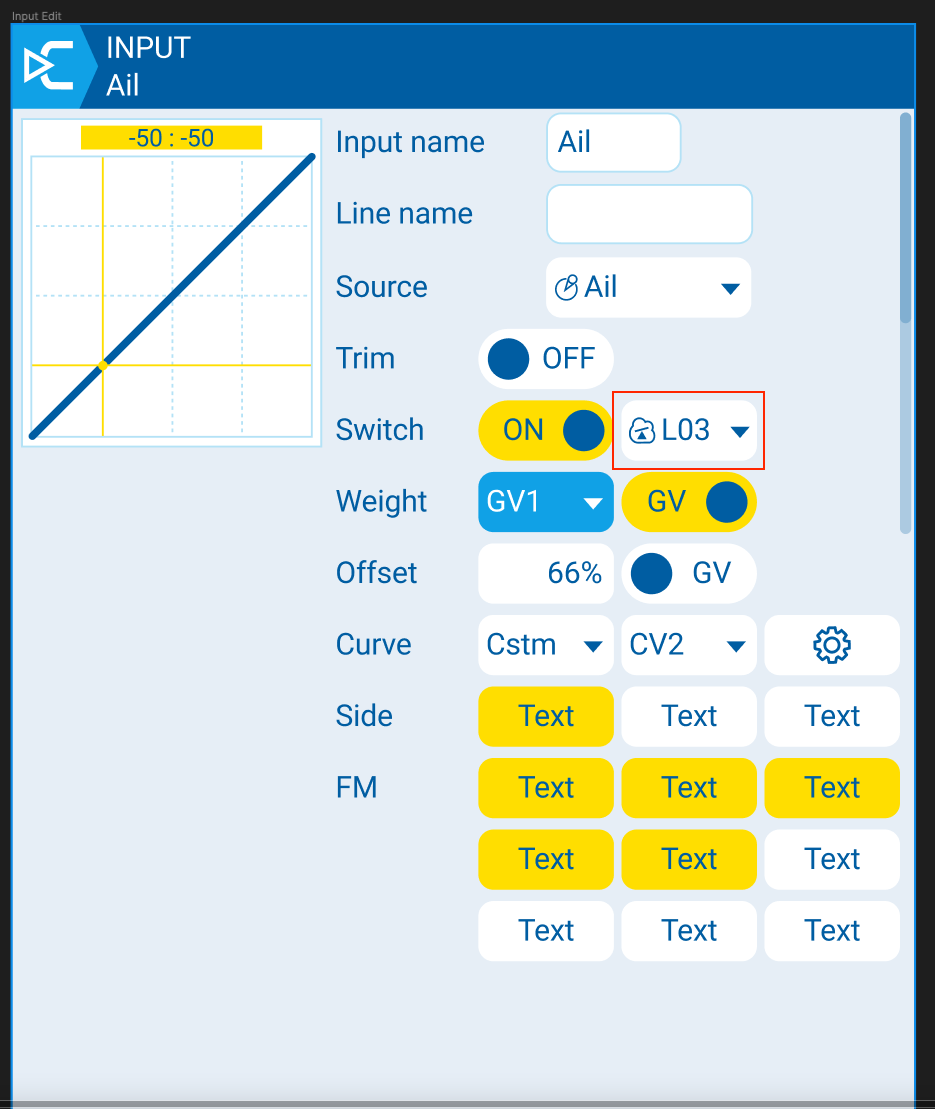Edit the Input name field containing Ail

click(x=613, y=142)
